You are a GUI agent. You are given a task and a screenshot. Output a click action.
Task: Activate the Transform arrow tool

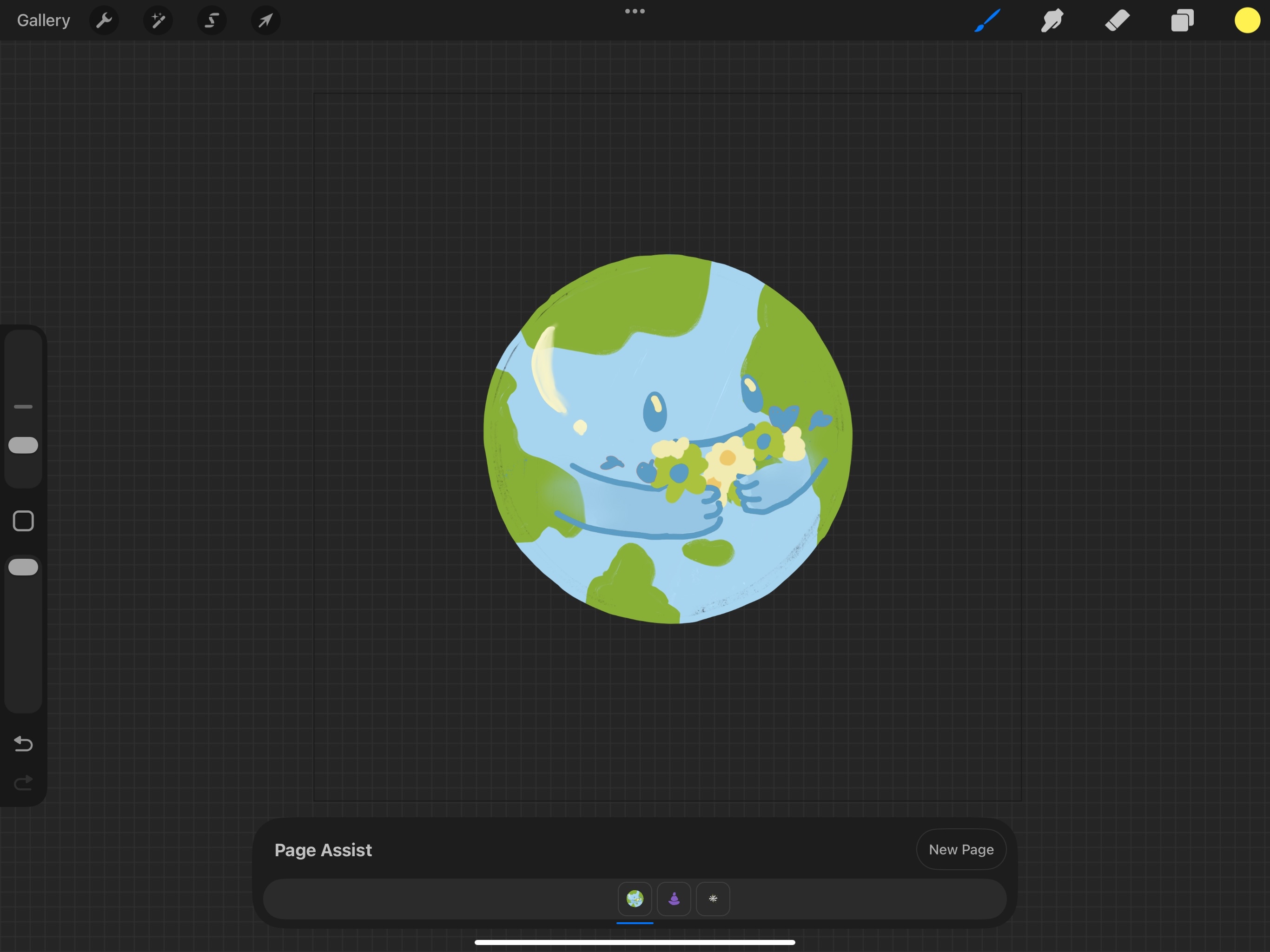tap(265, 20)
